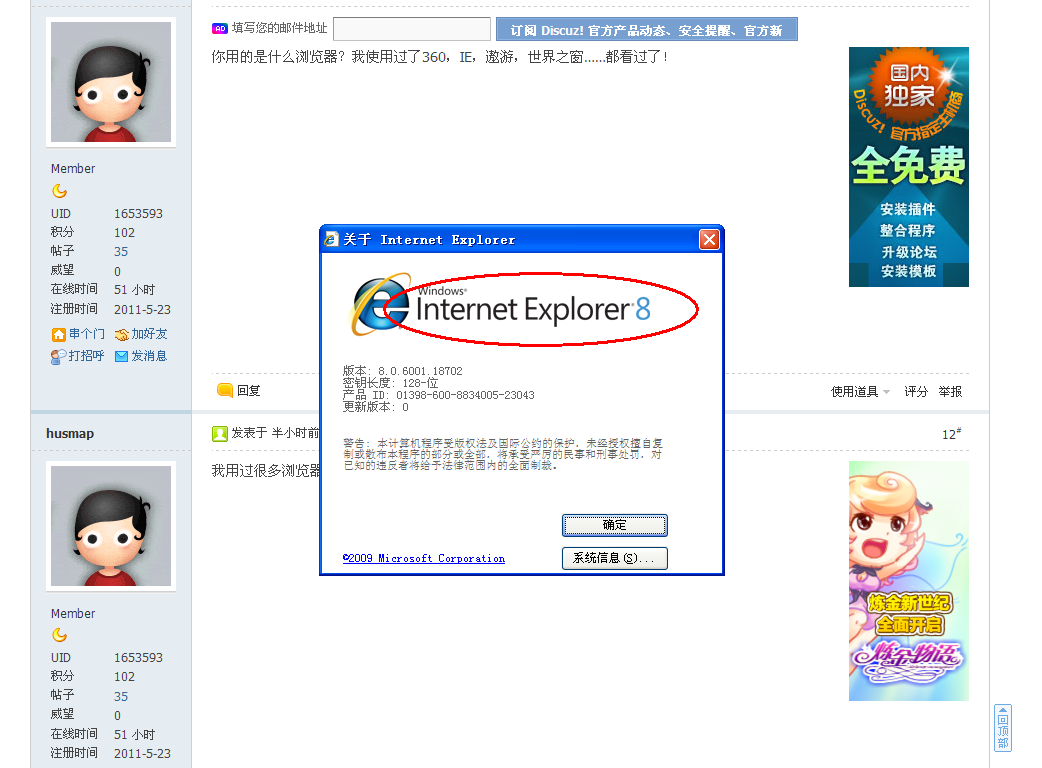Click the 密钥长度: 128-位 line
Screen dimensions: 1042x768
(x=391, y=383)
